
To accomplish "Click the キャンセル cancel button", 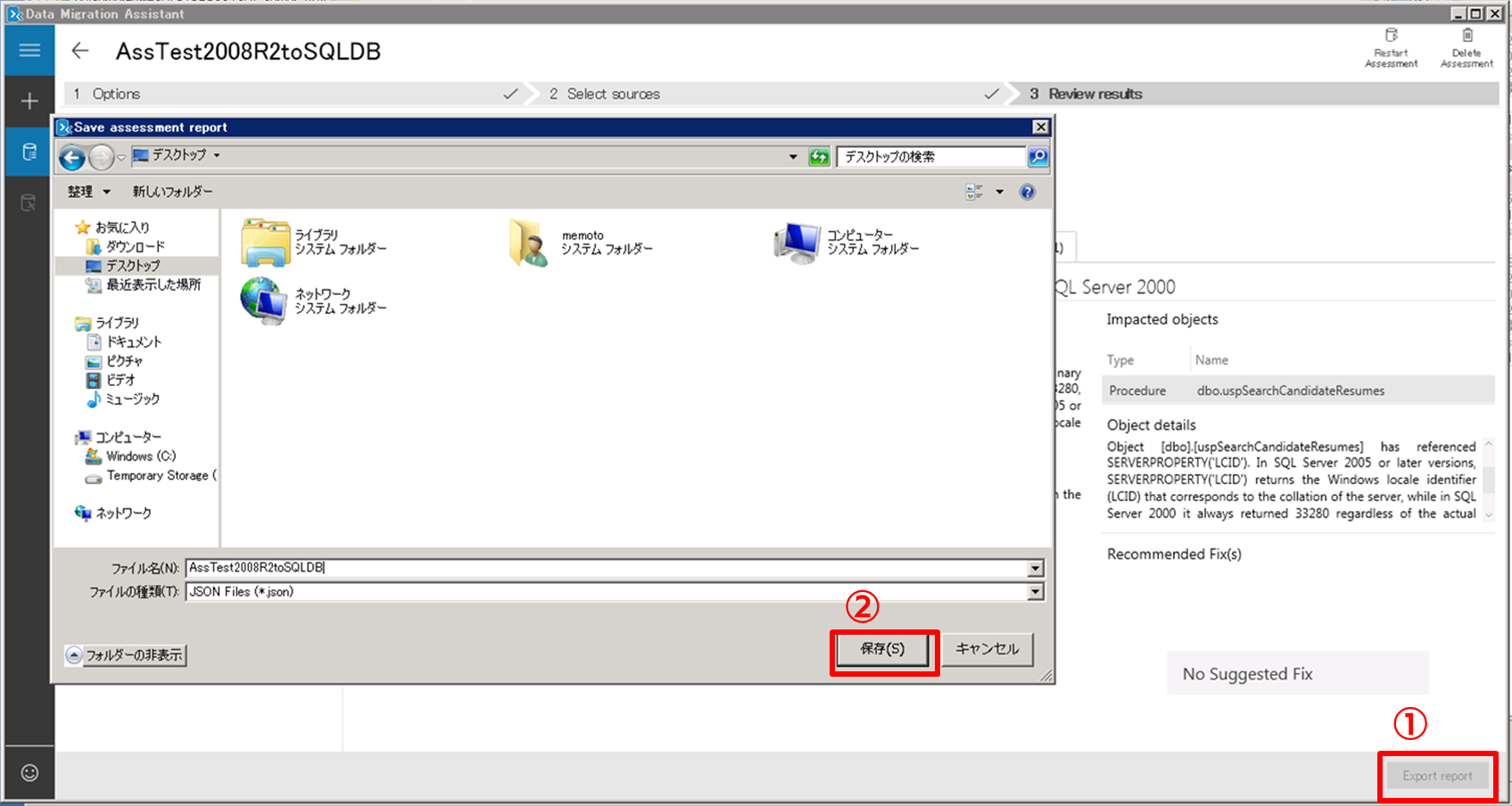I will (x=987, y=649).
